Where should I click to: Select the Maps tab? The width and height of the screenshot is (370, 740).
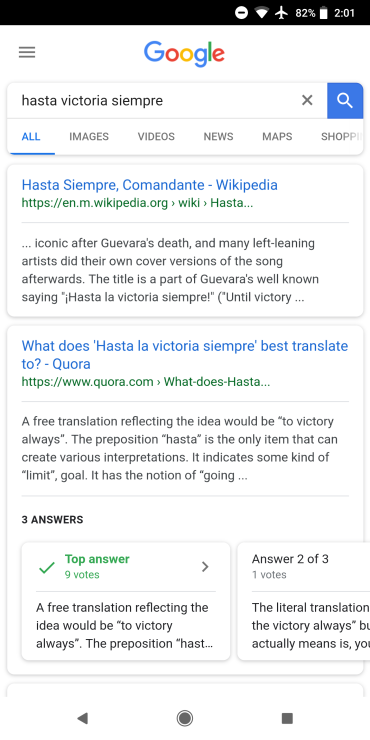pyautogui.click(x=277, y=136)
